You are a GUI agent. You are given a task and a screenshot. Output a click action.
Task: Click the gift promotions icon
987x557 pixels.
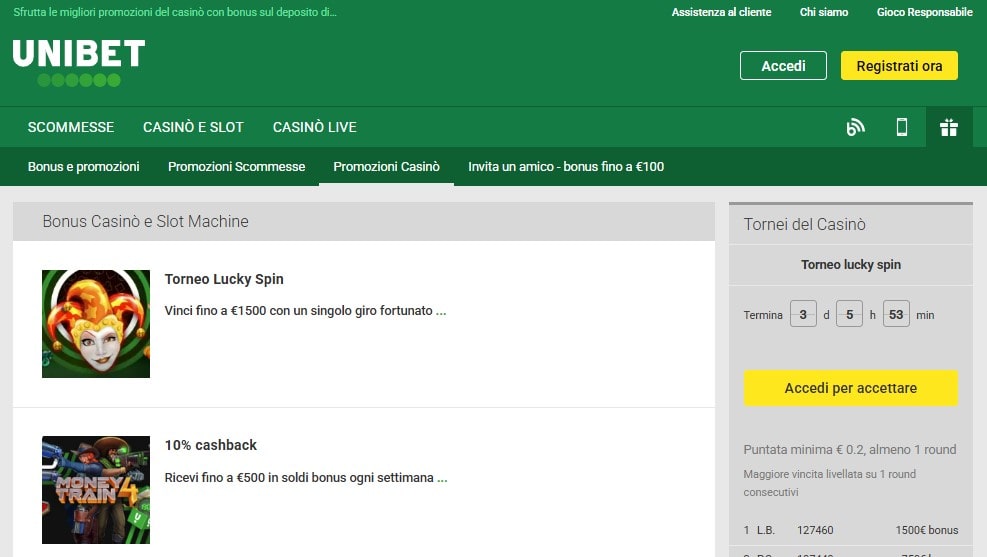(949, 127)
